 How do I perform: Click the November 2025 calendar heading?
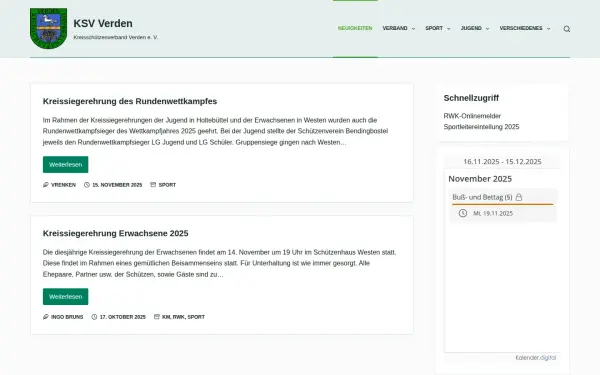480,179
